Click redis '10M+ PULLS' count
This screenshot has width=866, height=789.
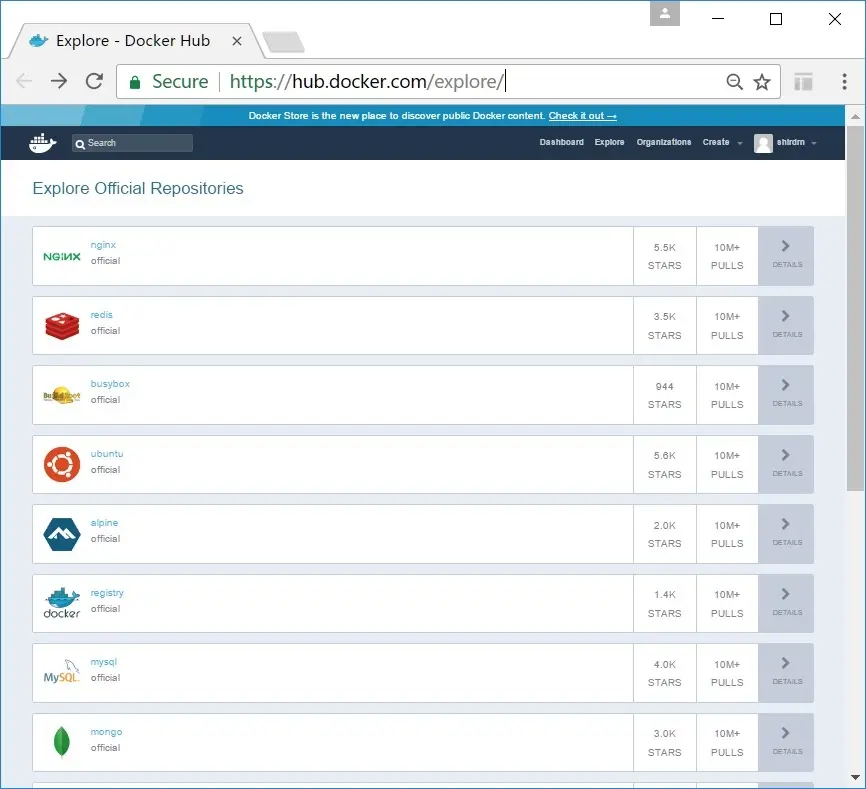pyautogui.click(x=727, y=326)
